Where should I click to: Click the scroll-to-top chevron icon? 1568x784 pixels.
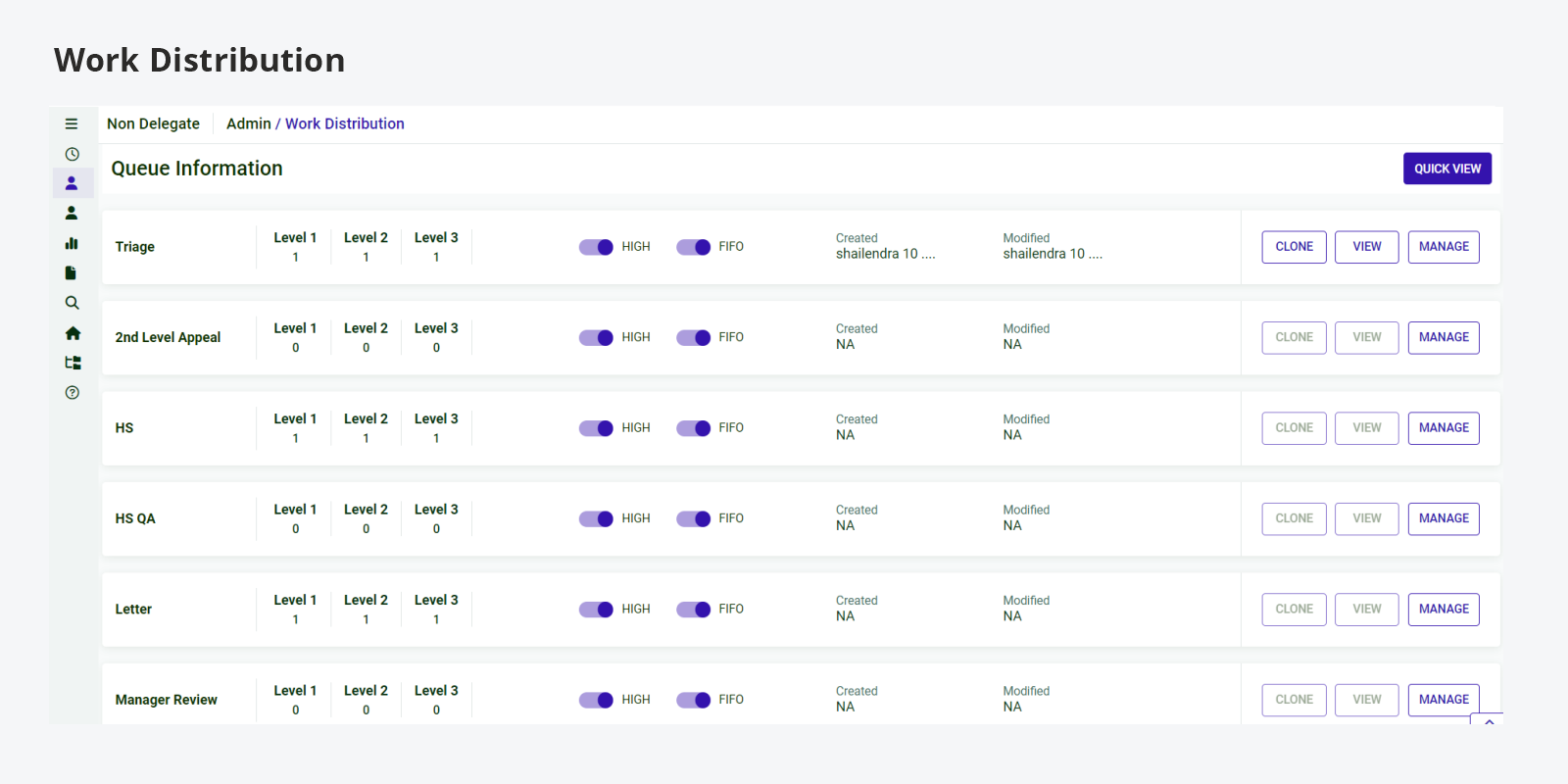tap(1489, 721)
